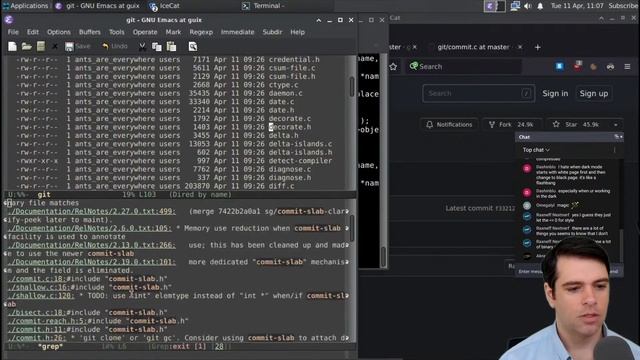Open the Help menu in Emacs
640x360 pixels.
[298, 32]
